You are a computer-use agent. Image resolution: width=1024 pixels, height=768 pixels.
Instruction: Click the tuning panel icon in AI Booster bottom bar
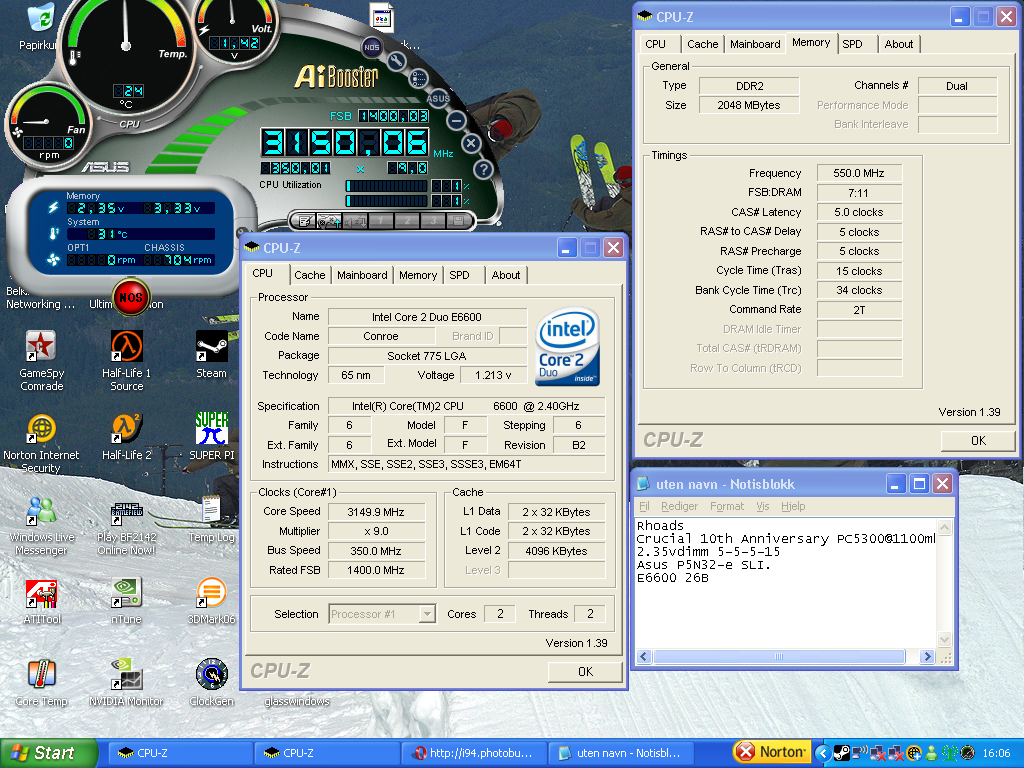coord(328,221)
